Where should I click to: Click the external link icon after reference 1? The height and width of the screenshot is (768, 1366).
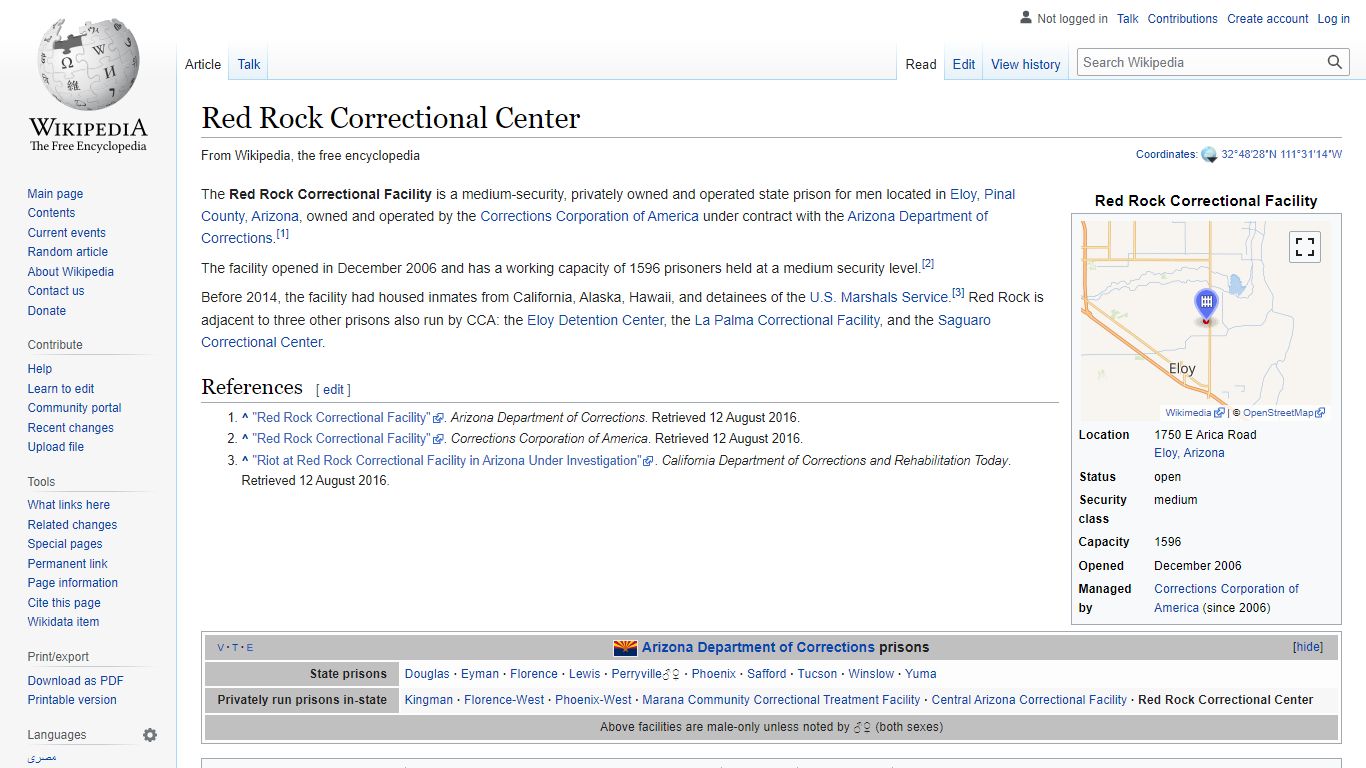pos(438,418)
